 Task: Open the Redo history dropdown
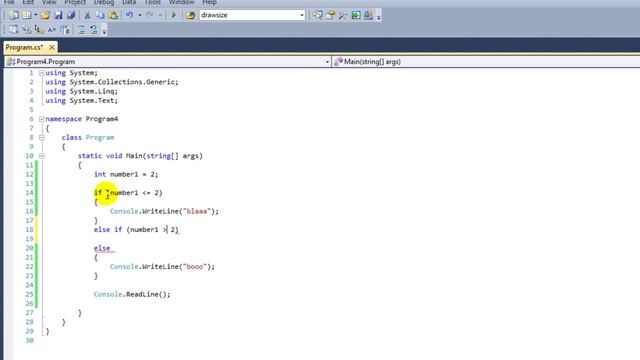(x=160, y=16)
